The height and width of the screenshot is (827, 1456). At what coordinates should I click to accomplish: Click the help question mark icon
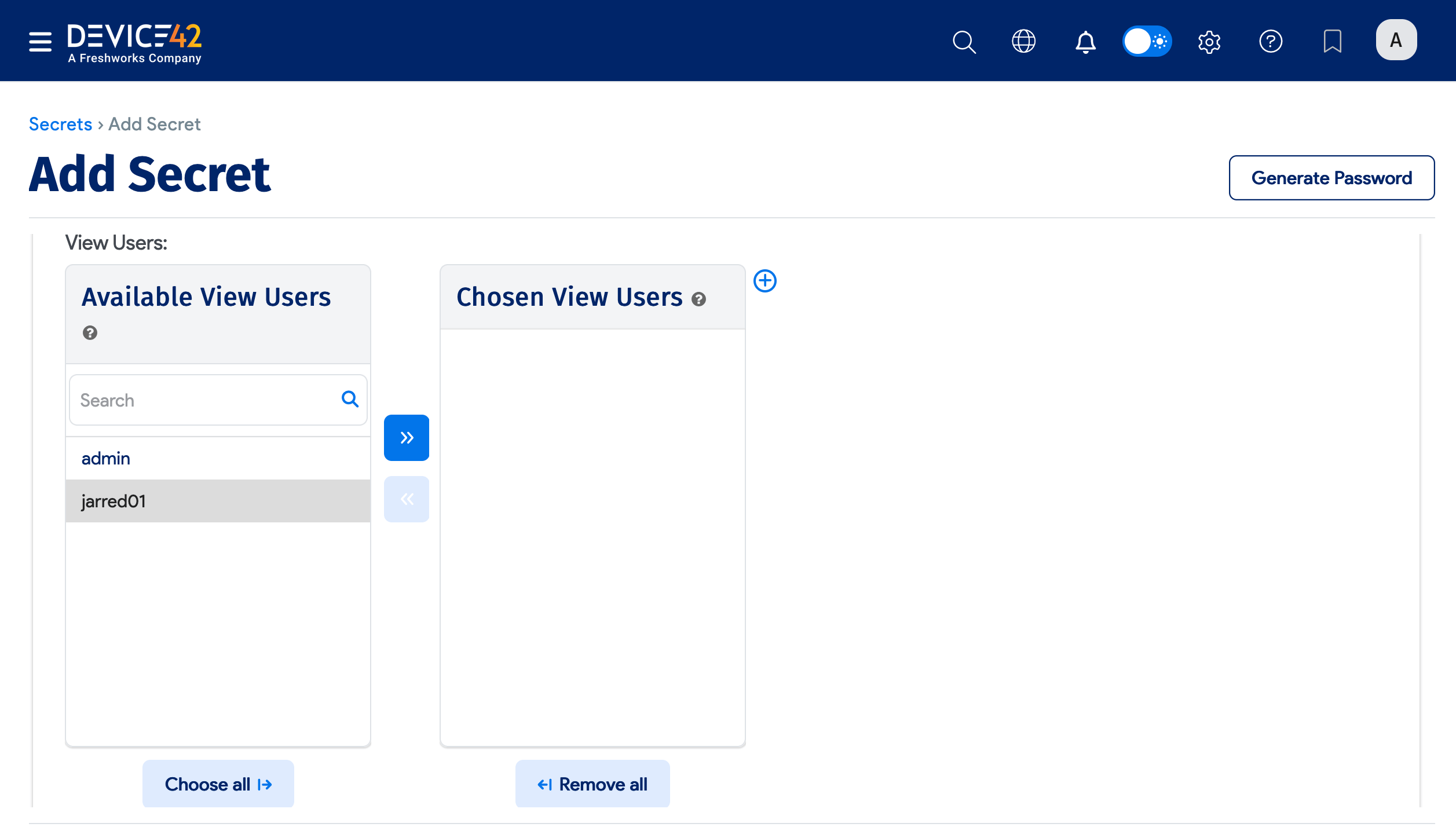(1271, 41)
